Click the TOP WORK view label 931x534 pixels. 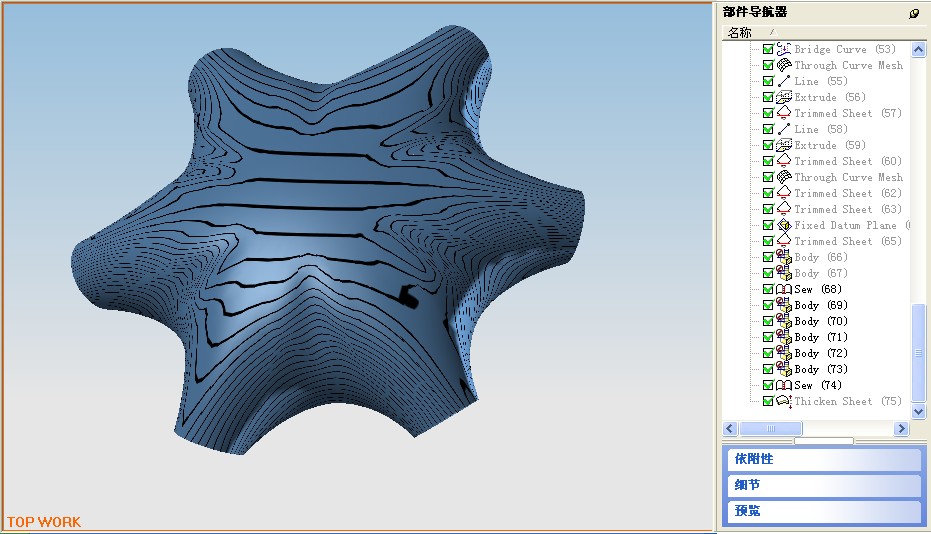click(44, 522)
